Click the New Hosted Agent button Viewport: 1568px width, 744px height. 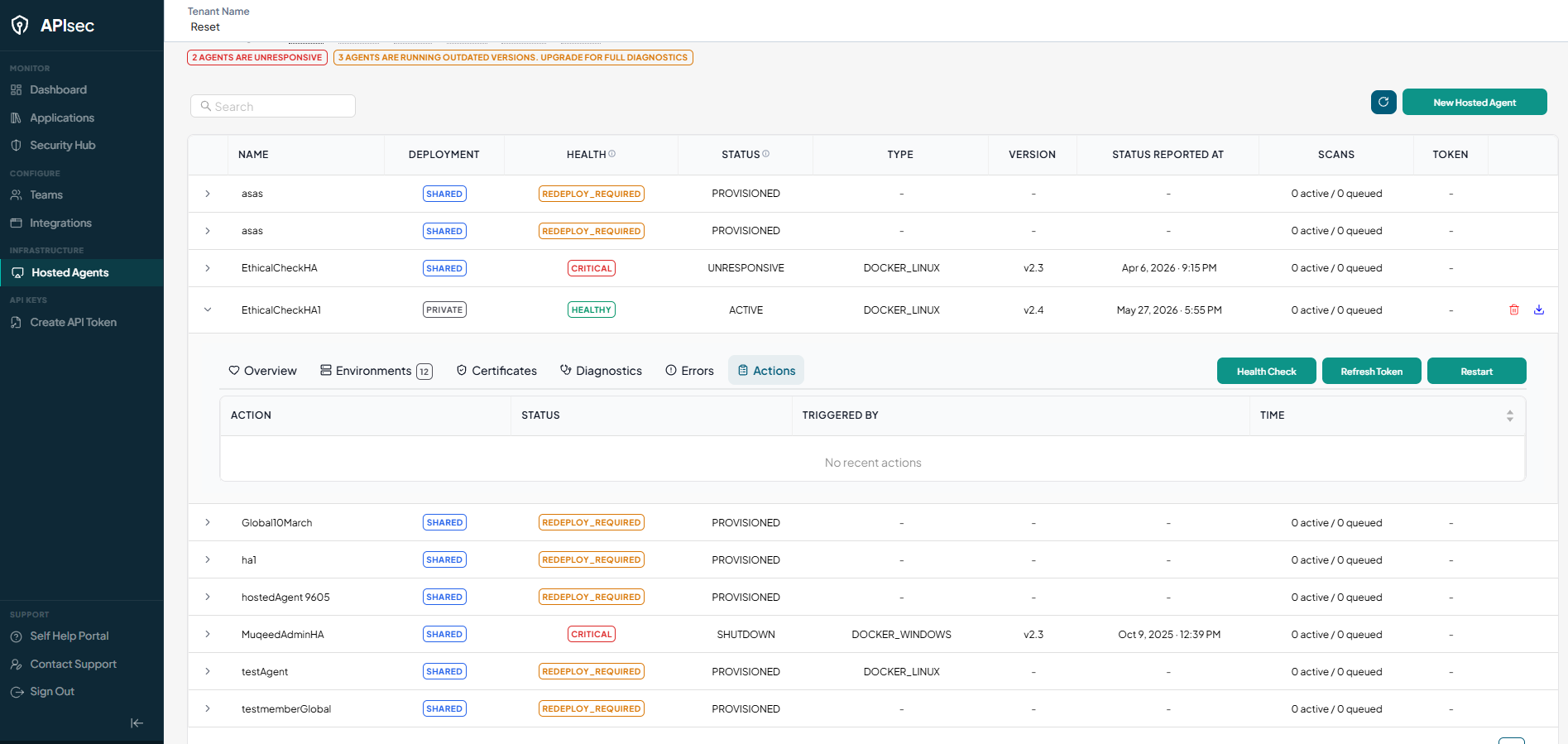(x=1474, y=102)
